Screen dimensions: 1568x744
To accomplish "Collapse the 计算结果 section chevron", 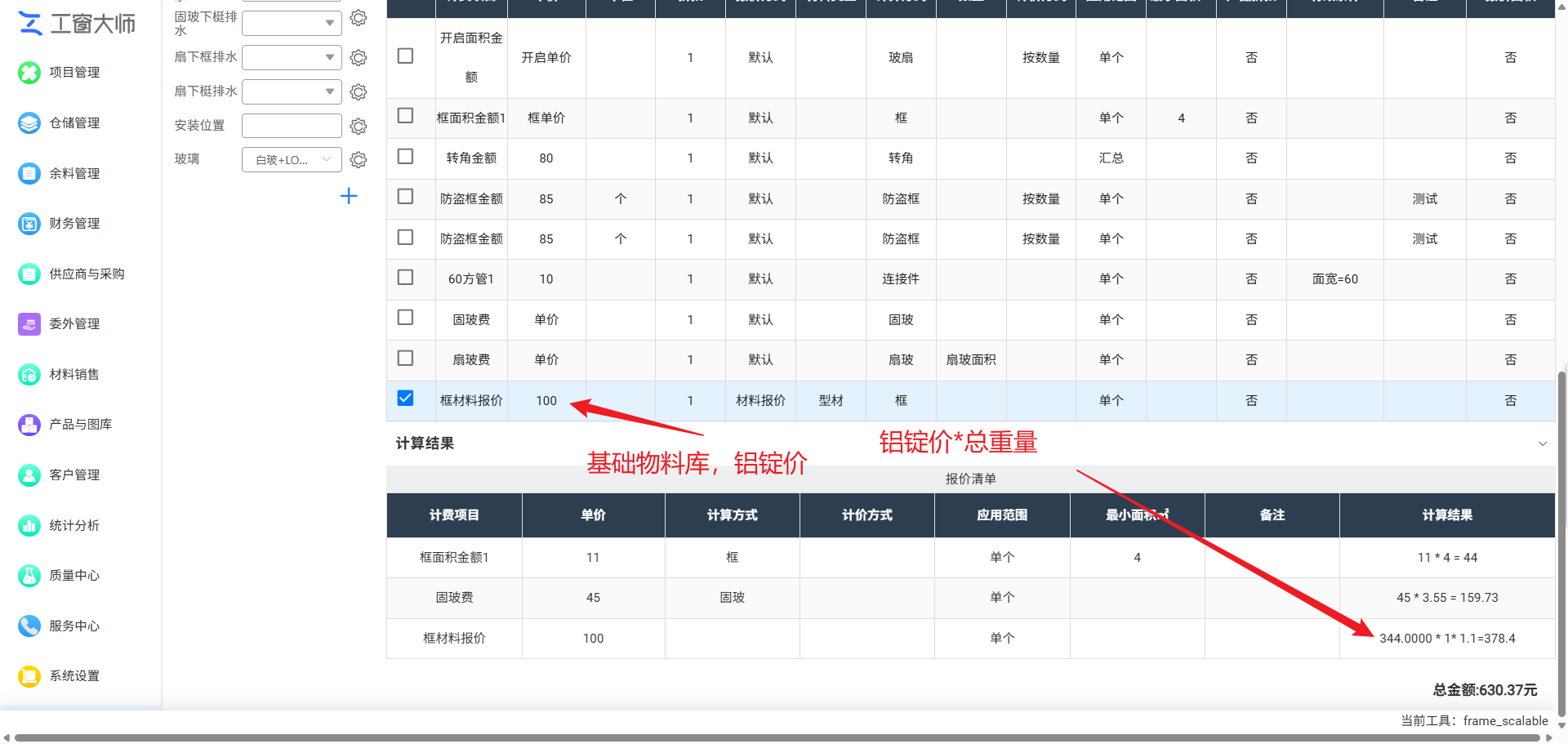I will coord(1543,443).
